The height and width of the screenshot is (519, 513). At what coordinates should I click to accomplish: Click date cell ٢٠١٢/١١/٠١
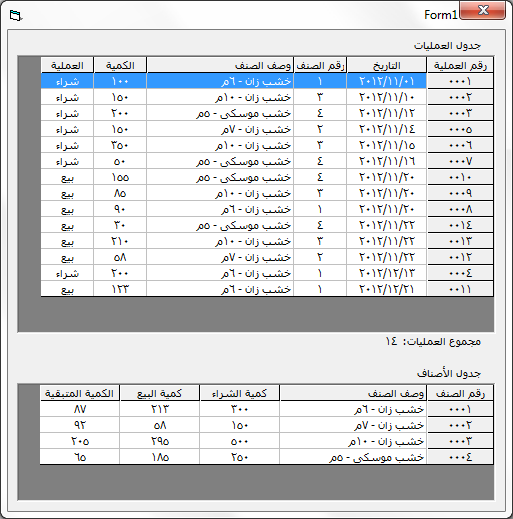pos(387,81)
